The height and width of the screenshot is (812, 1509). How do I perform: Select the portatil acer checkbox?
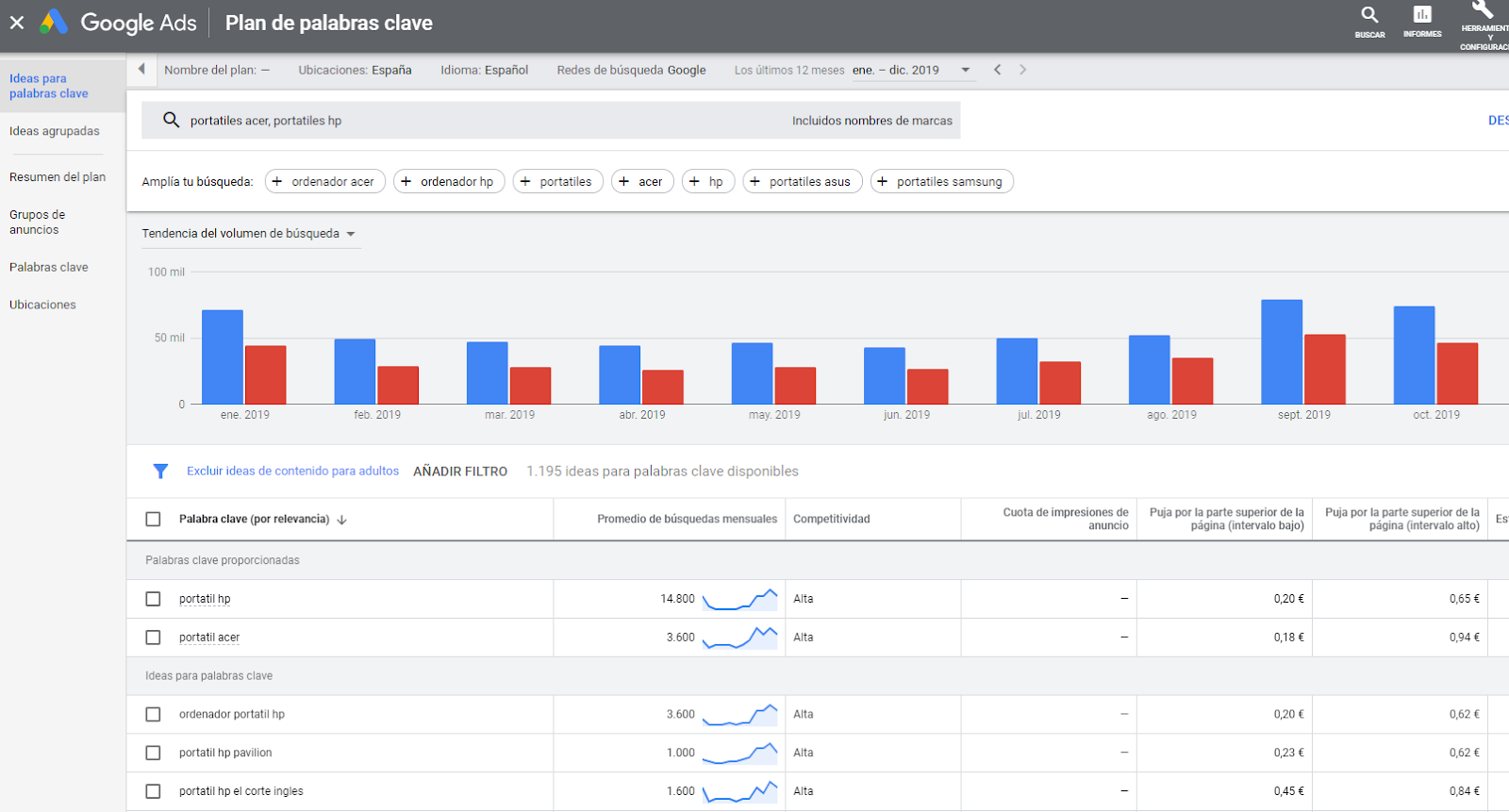point(153,638)
